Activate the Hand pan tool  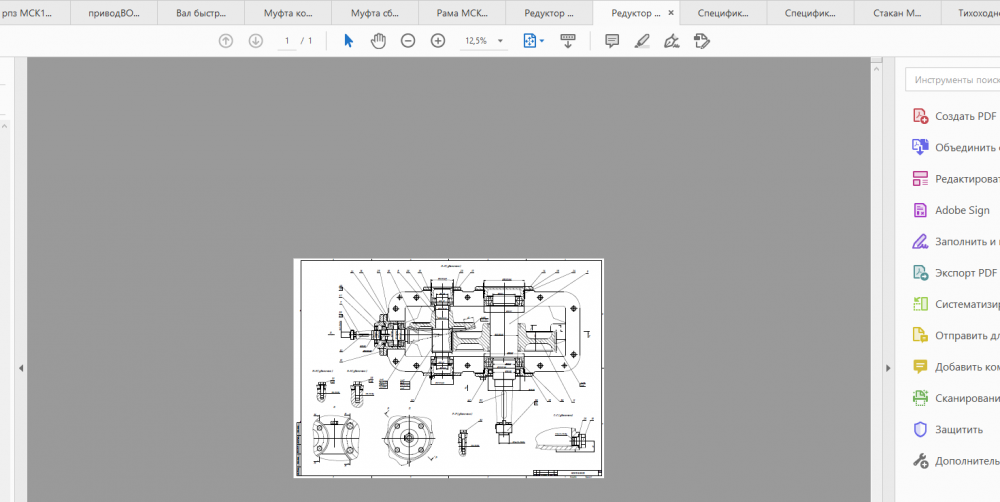click(x=378, y=41)
